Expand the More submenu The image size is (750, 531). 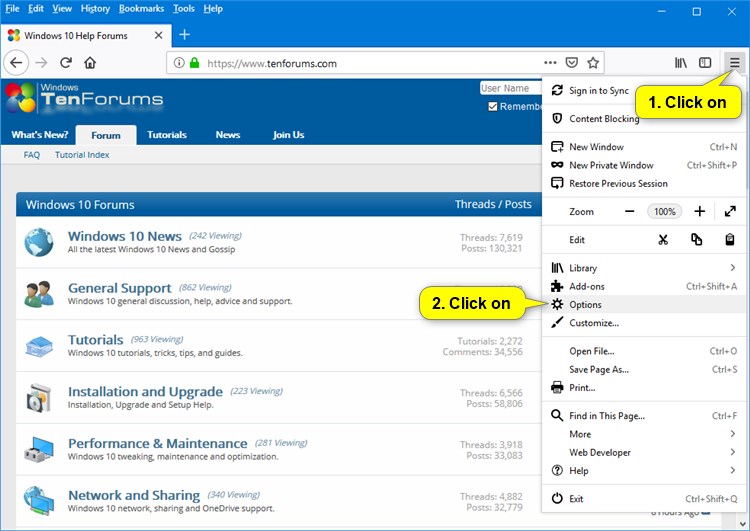[644, 434]
